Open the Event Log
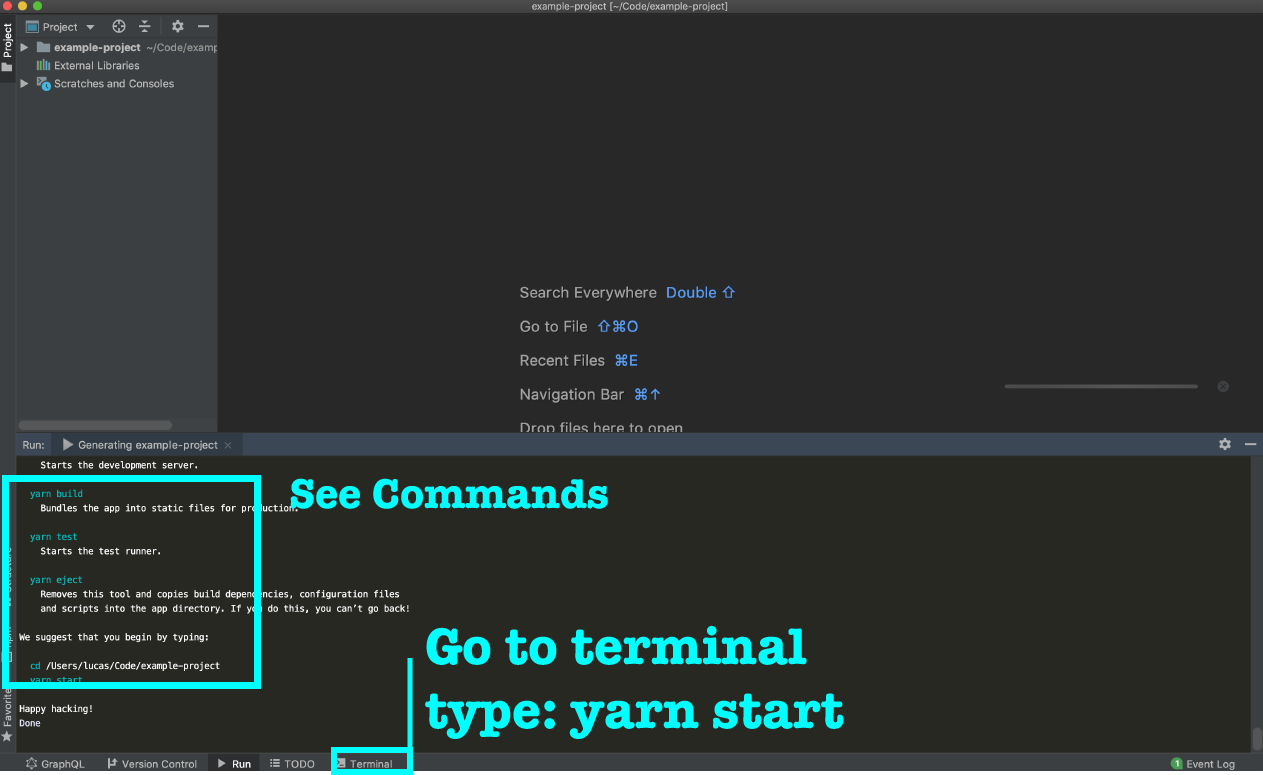The image size is (1263, 775). click(1202, 764)
